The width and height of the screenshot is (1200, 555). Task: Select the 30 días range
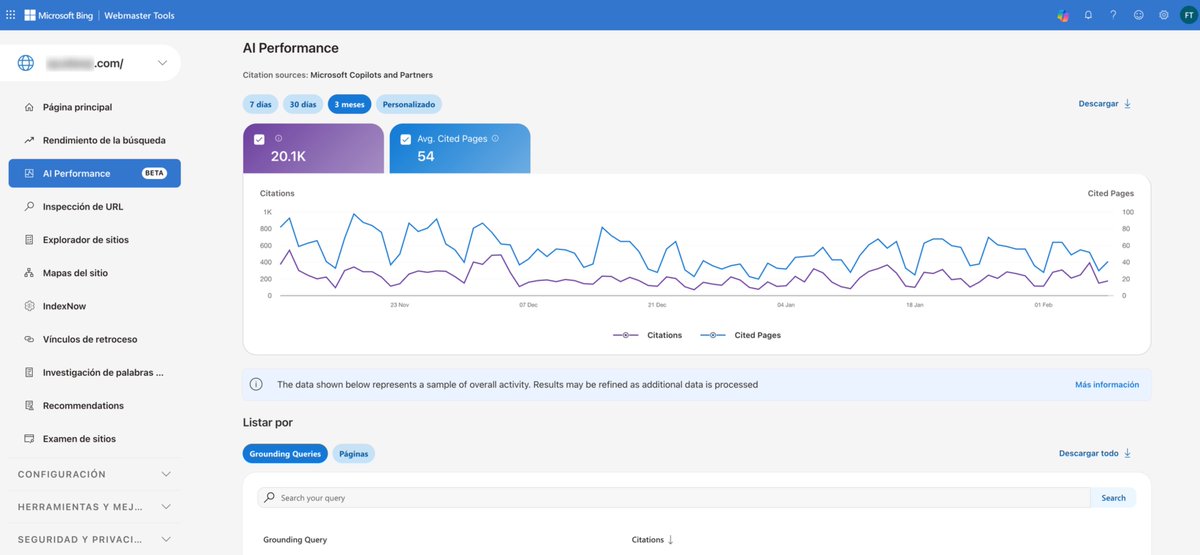[303, 104]
